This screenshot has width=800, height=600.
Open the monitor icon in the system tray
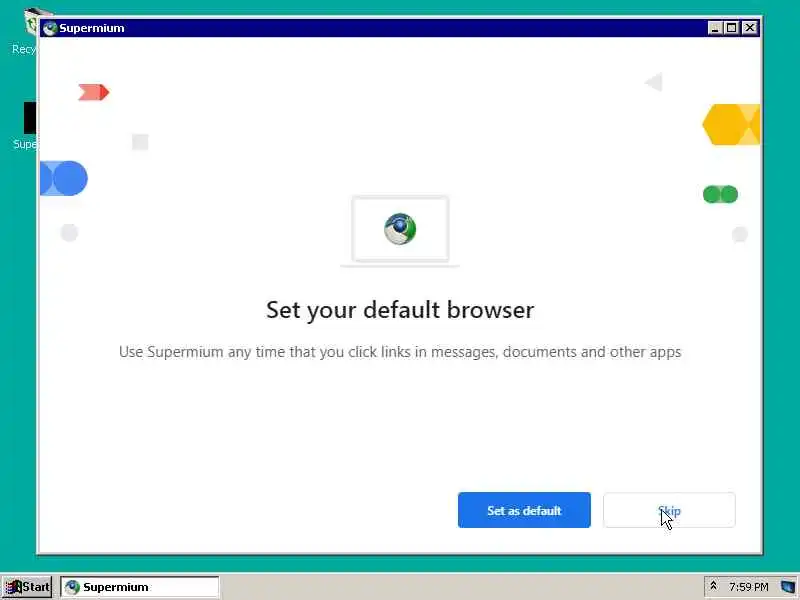[788, 587]
